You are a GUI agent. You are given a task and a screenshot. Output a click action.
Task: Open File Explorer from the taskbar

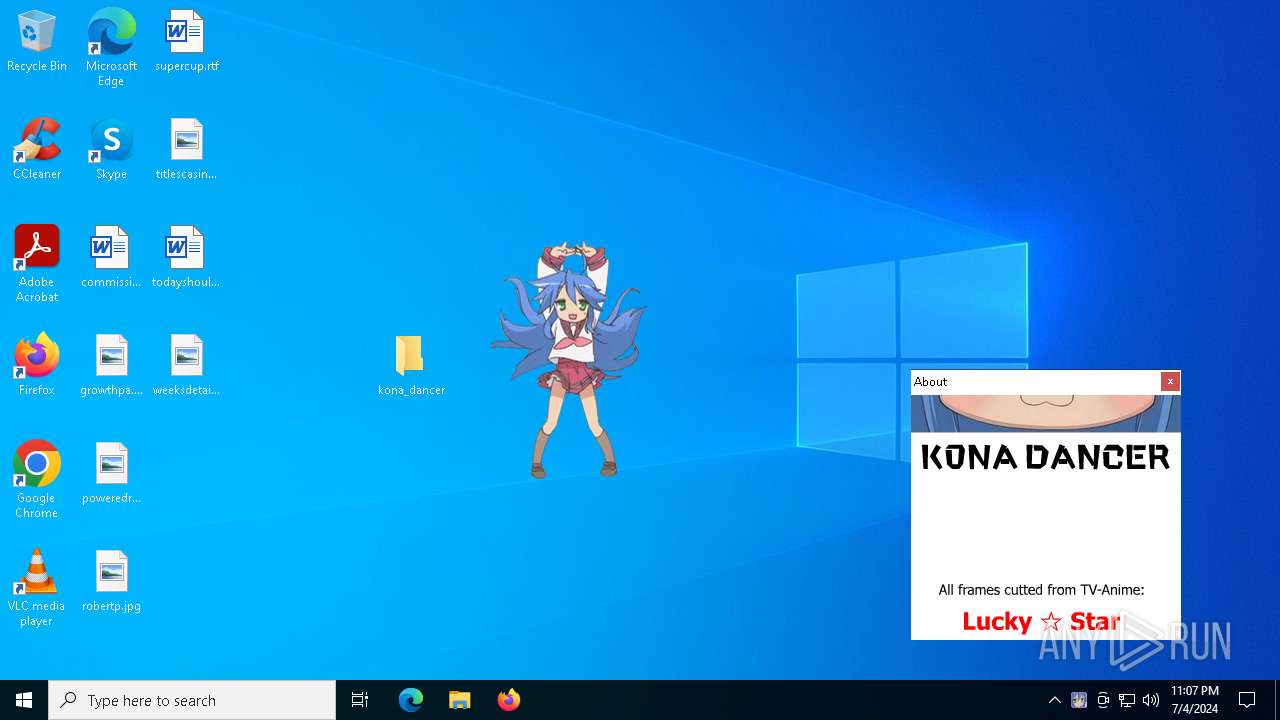(459, 700)
